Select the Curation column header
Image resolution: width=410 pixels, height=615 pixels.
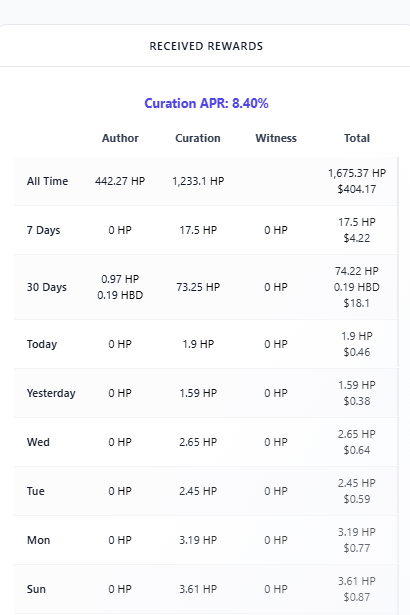click(x=198, y=138)
